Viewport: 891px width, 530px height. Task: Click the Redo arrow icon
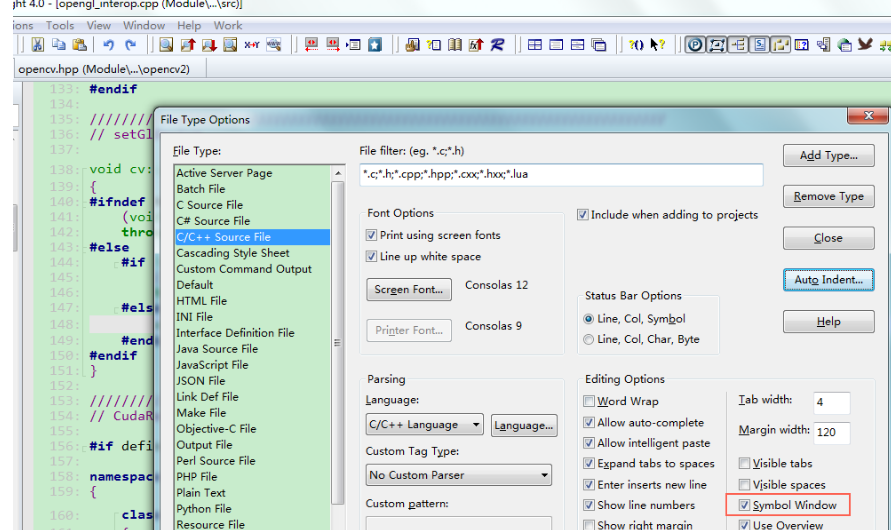click(x=131, y=45)
